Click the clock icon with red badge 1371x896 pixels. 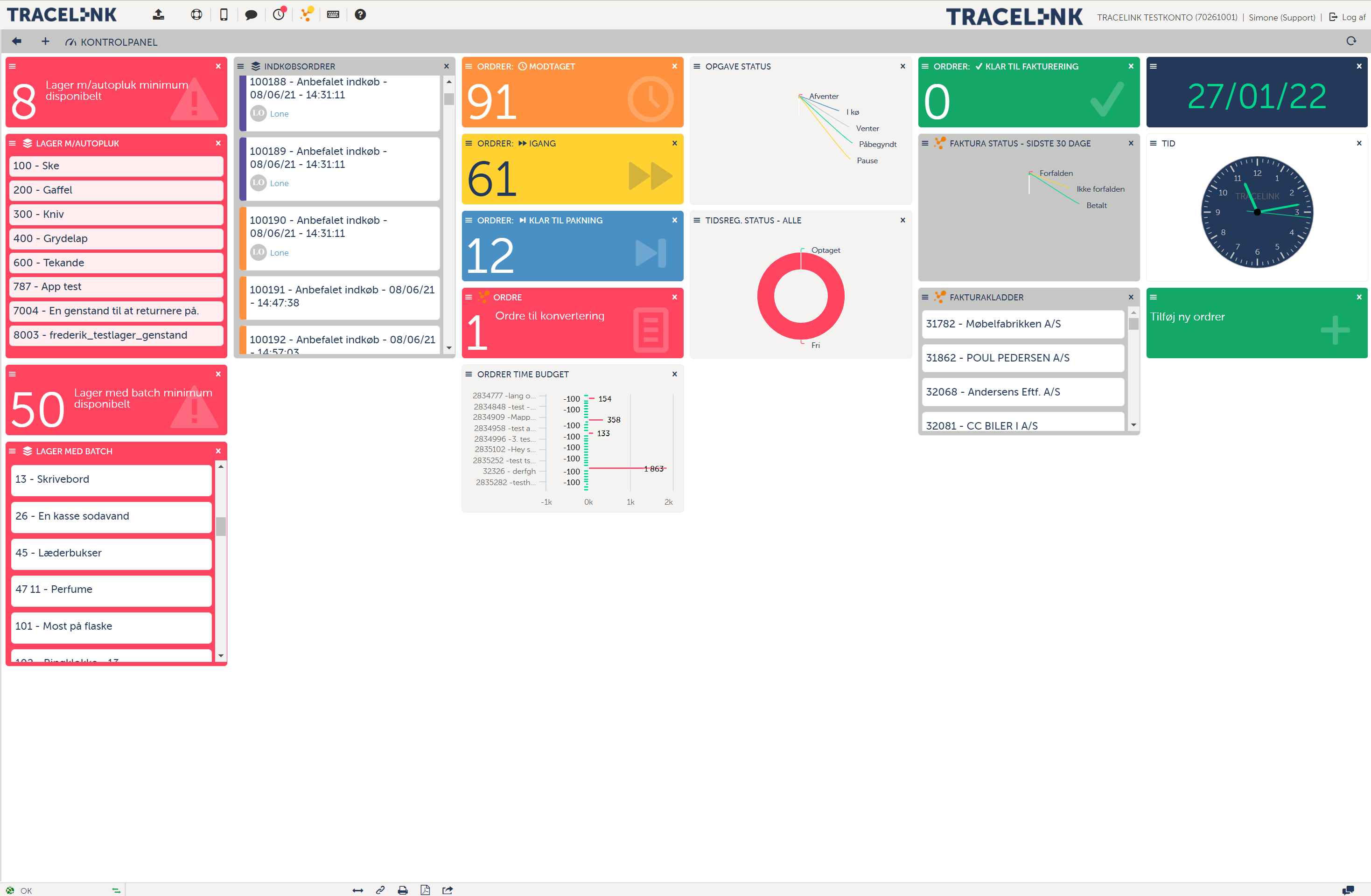[x=279, y=14]
